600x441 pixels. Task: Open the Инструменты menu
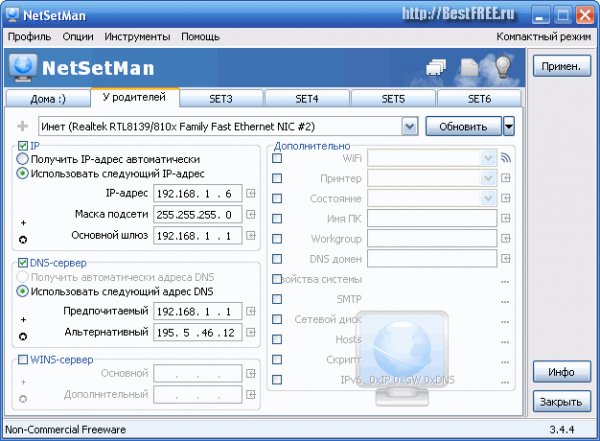pos(137,37)
